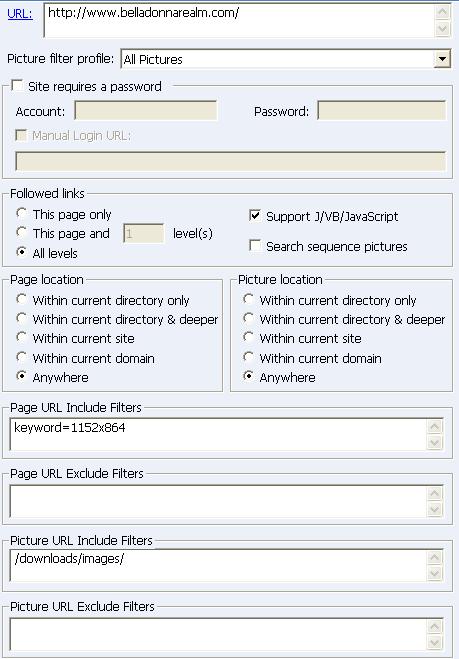Select Page location Within current domain
Viewport: 459px width, 659px height.
coord(21,357)
